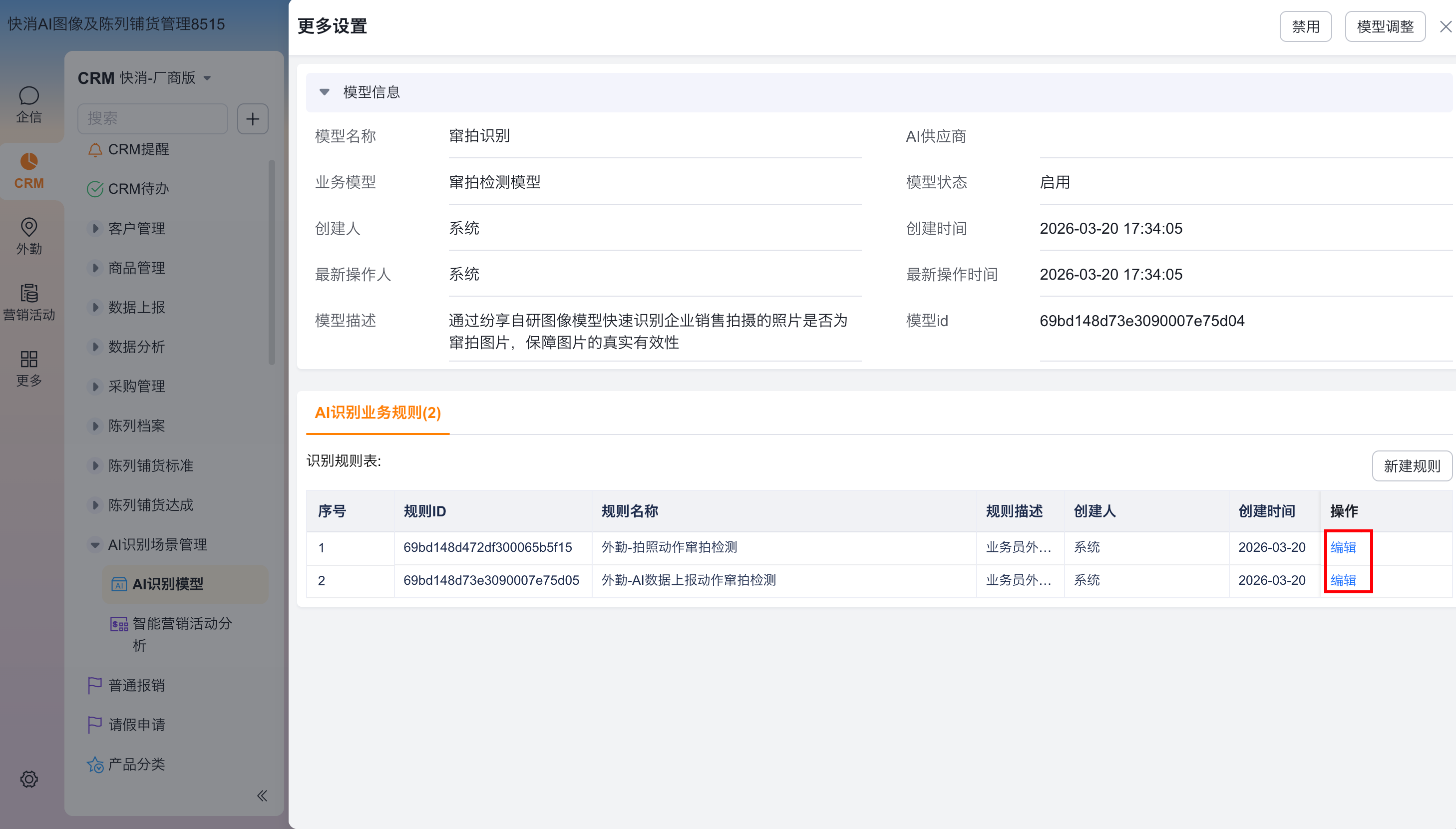Expand the 客户管理 tree node

(95, 228)
